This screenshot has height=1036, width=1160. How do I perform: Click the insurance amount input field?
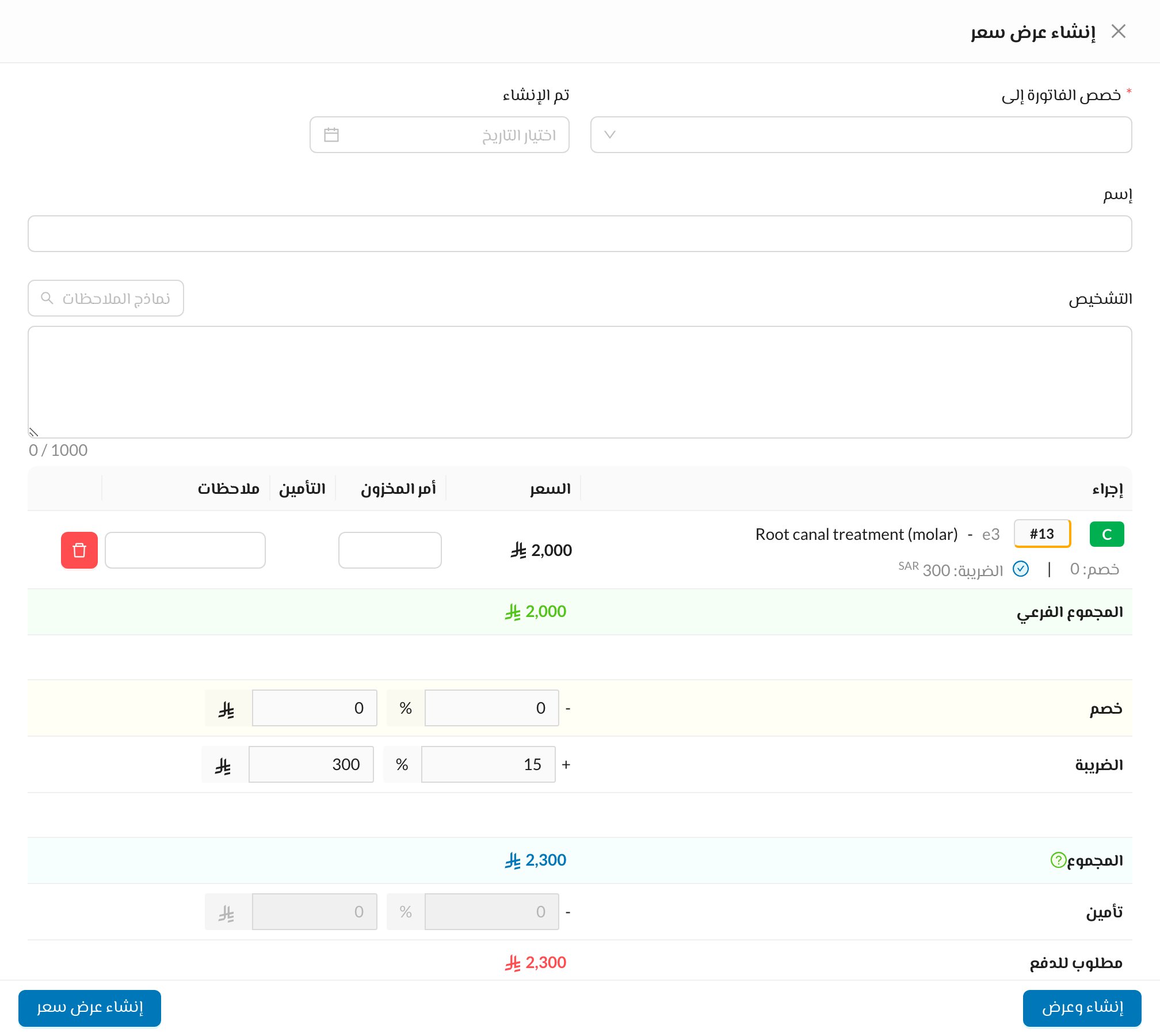coord(315,912)
